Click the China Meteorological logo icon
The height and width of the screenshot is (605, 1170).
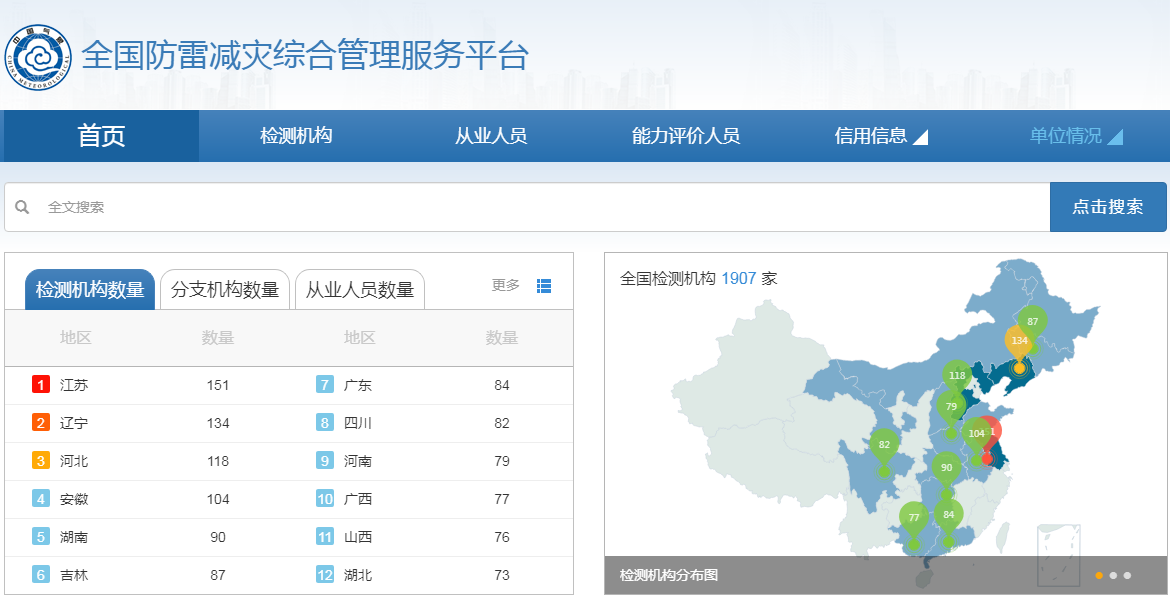pyautogui.click(x=38, y=57)
